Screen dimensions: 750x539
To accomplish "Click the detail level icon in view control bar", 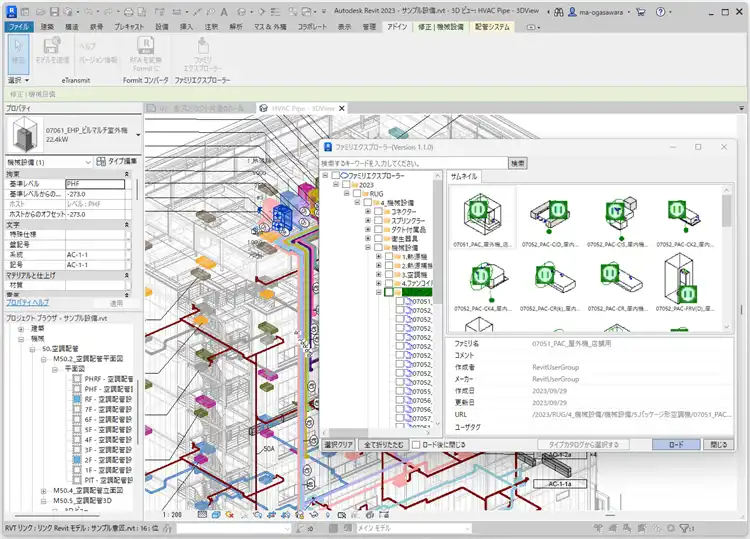I will (x=202, y=515).
